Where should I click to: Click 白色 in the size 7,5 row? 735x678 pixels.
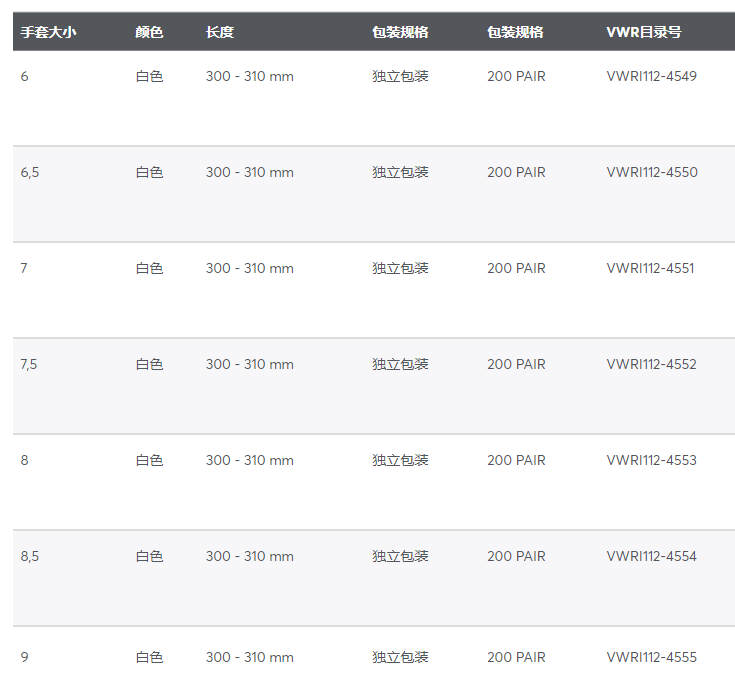[x=149, y=364]
